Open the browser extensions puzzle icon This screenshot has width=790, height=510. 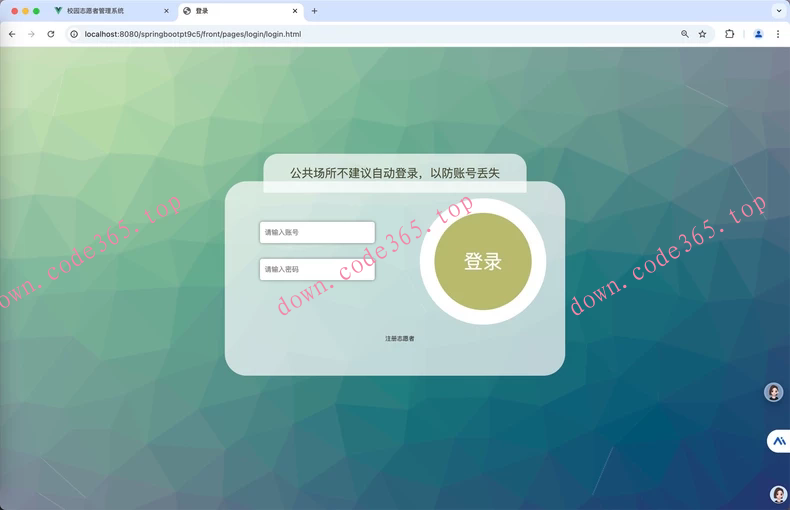tap(730, 34)
